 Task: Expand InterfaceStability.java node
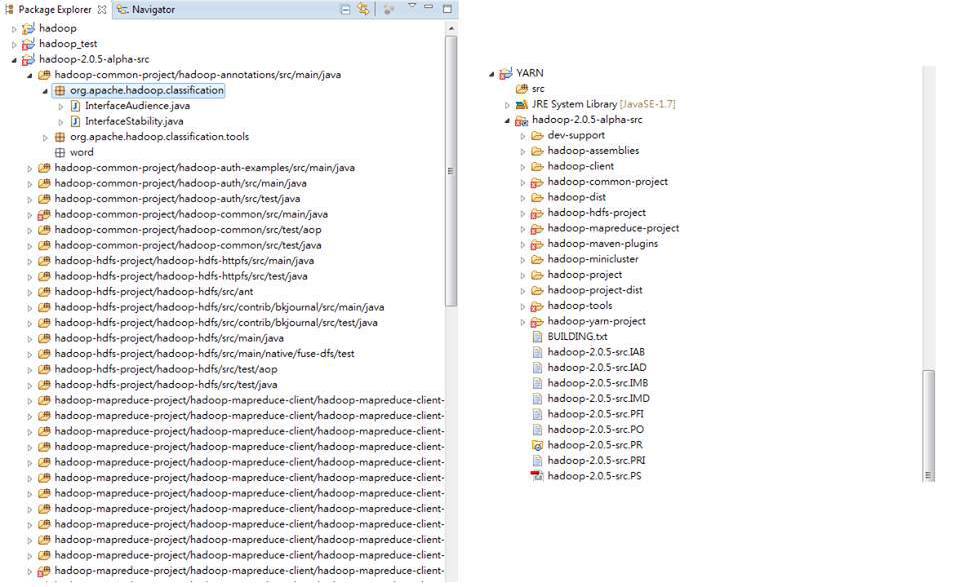(61, 122)
